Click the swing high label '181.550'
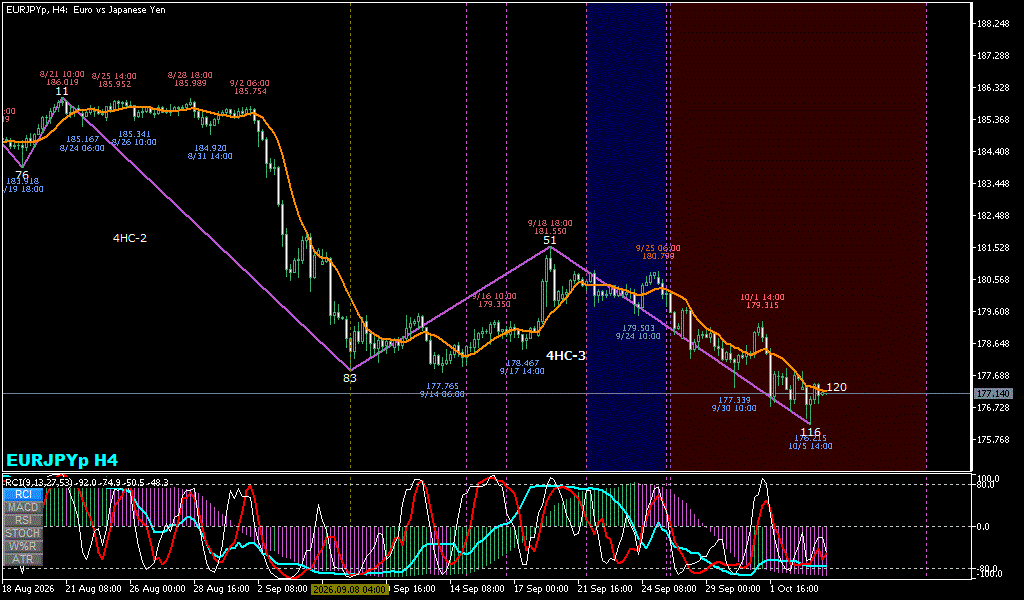The image size is (1024, 600). click(550, 231)
